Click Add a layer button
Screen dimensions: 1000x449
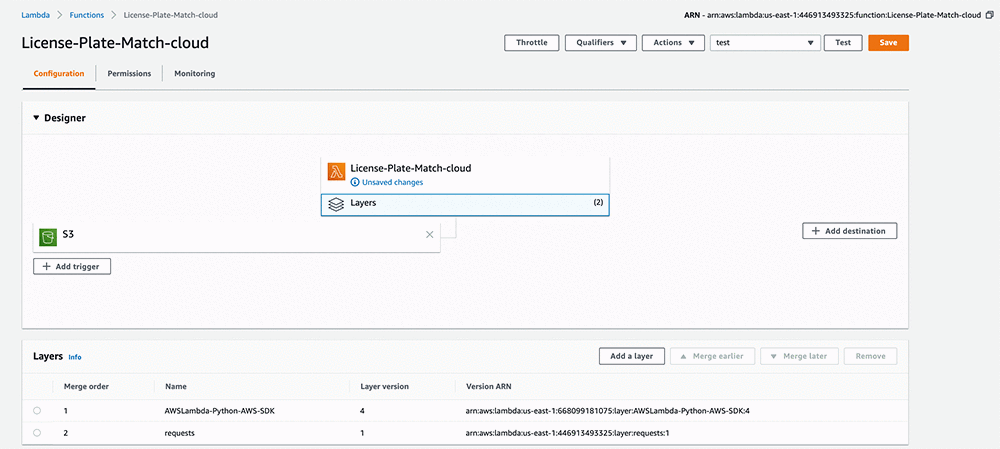point(632,357)
